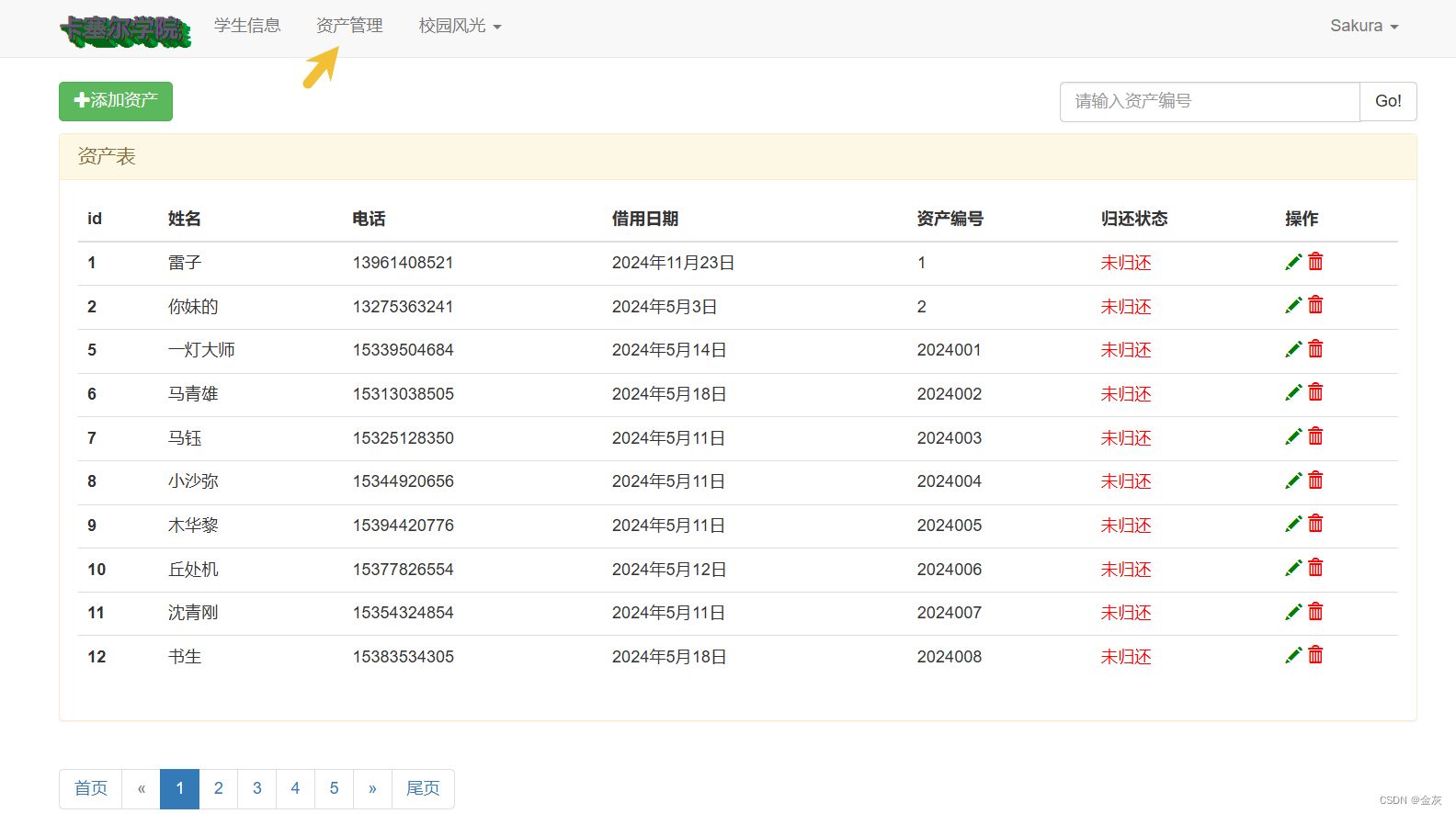Focus the 请输入资产编号 search field
This screenshot has width=1456, height=814.
[x=1210, y=101]
